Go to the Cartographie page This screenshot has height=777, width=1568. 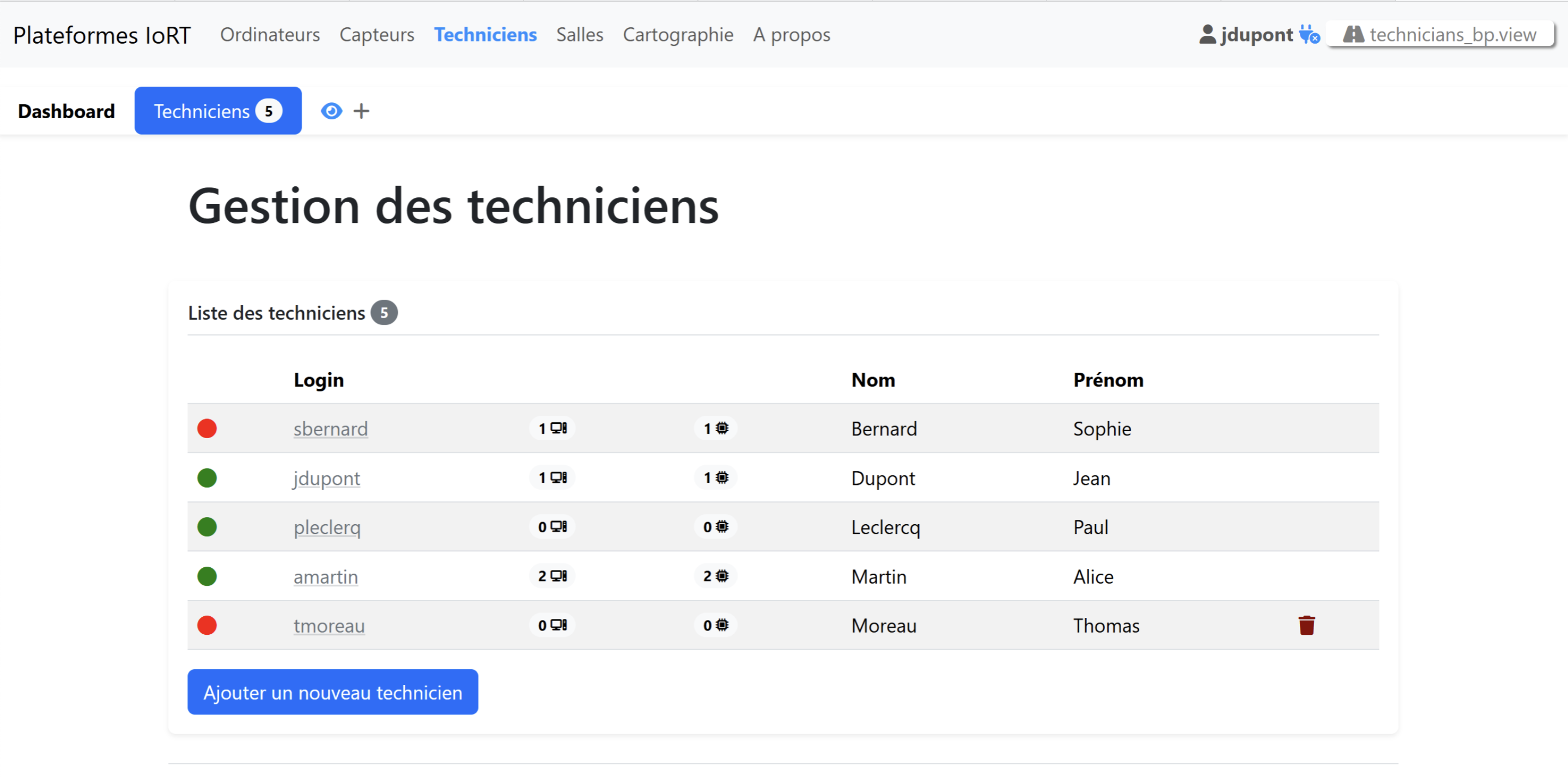(677, 35)
